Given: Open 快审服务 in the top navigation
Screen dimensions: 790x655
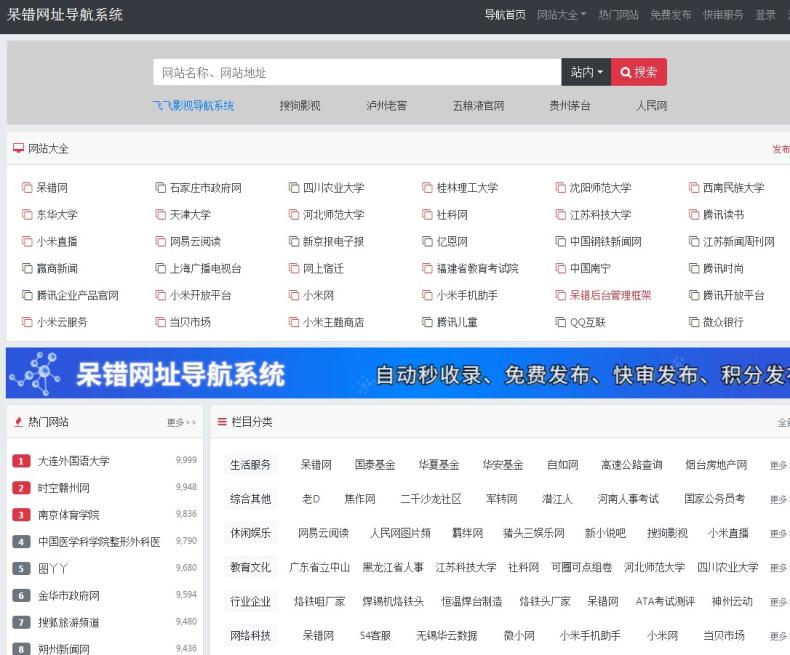Looking at the screenshot, I should [x=723, y=15].
